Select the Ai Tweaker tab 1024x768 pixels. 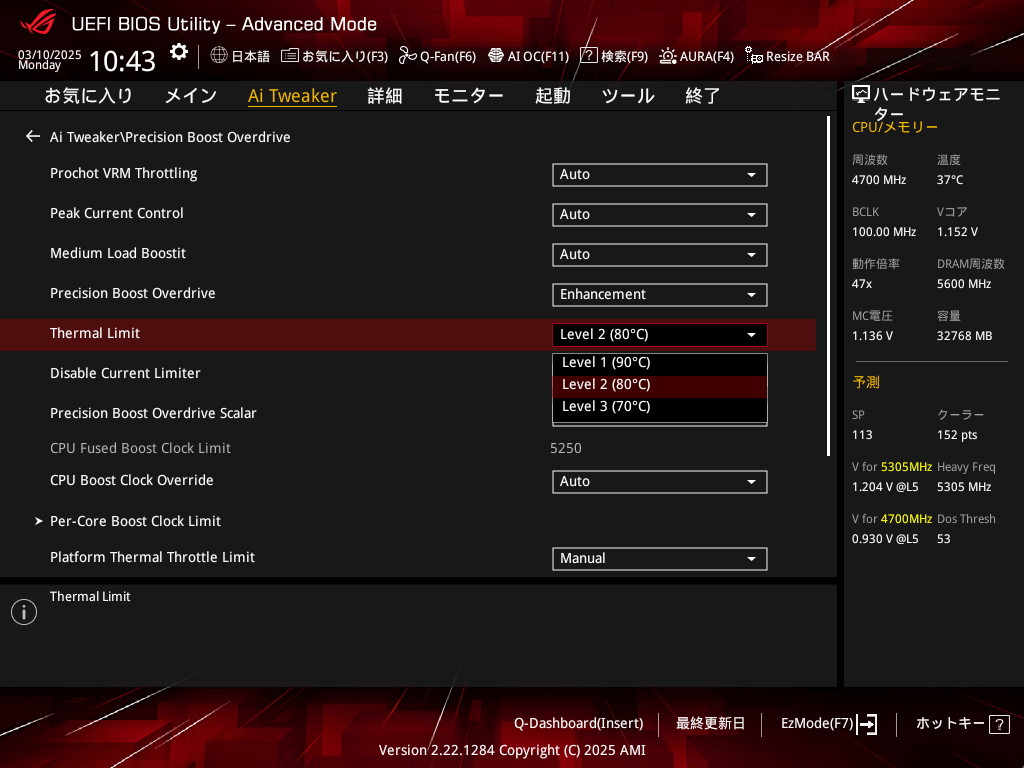[x=292, y=96]
